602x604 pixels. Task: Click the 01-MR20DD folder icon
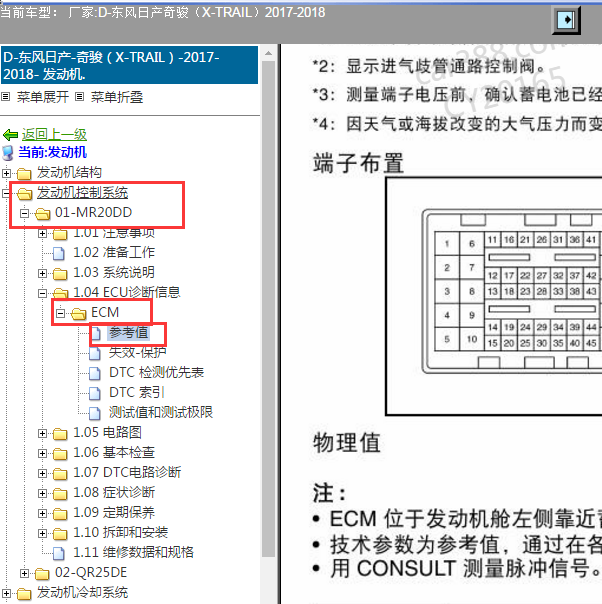(x=42, y=214)
